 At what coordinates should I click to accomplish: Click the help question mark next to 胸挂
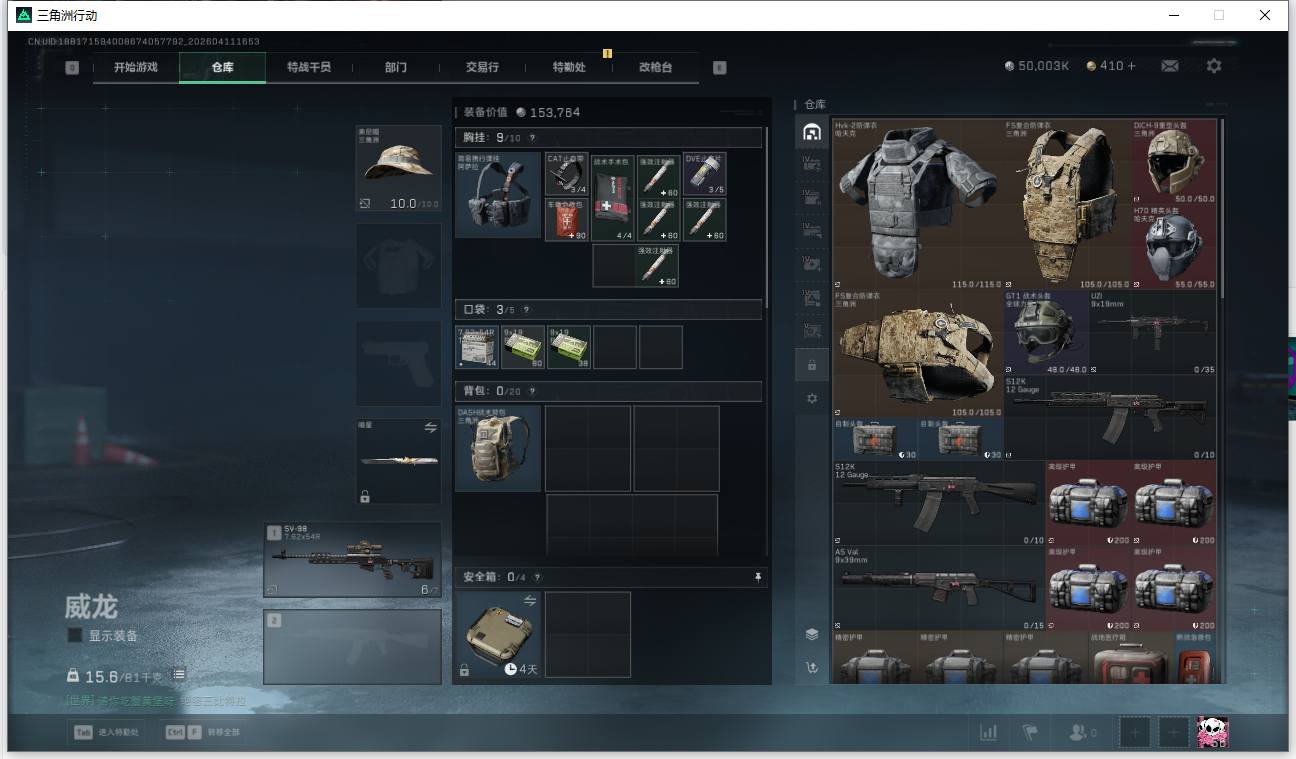click(532, 138)
